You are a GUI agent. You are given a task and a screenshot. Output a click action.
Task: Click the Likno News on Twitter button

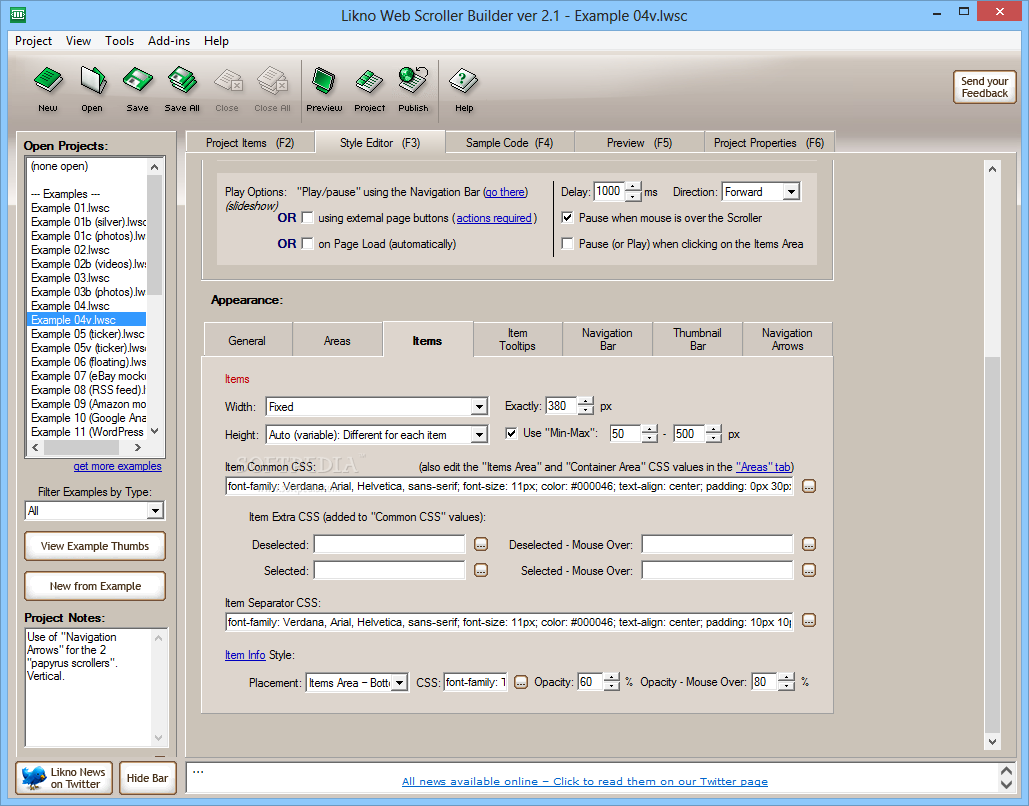click(64, 778)
